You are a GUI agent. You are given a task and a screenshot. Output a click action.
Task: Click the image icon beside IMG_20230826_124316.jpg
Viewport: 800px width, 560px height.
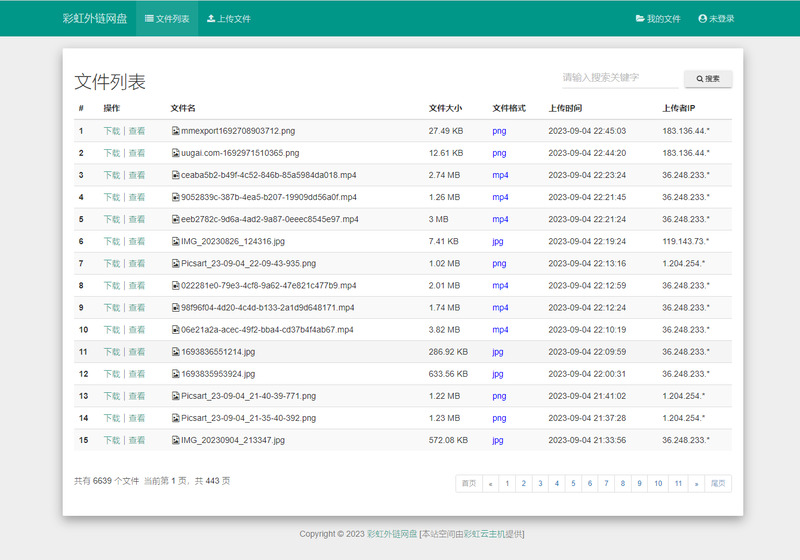click(x=175, y=241)
